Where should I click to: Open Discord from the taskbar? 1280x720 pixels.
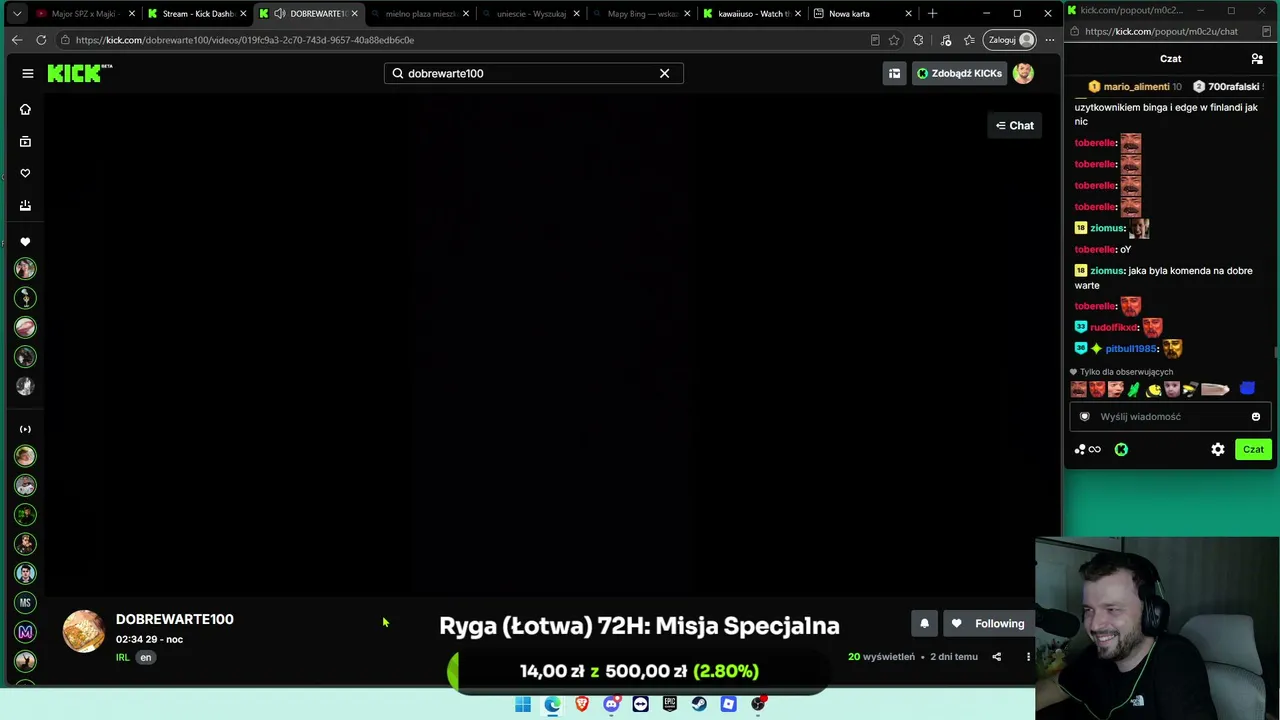coord(611,704)
